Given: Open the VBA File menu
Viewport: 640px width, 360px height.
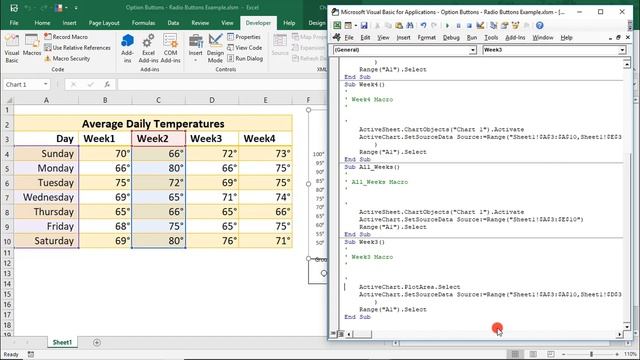Looking at the screenshot, I should pos(349,38).
